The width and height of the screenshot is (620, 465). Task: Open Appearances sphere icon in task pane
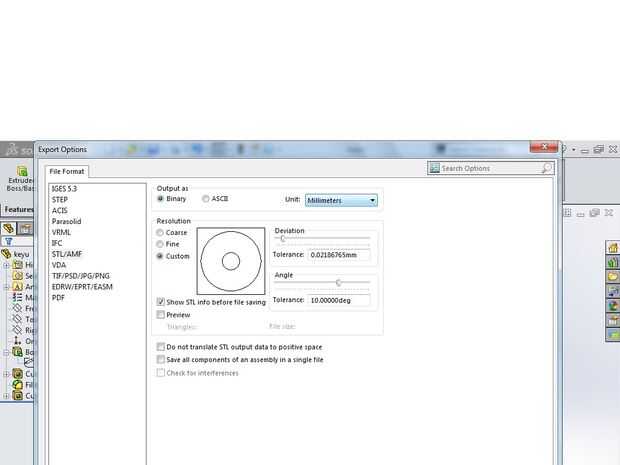612,306
